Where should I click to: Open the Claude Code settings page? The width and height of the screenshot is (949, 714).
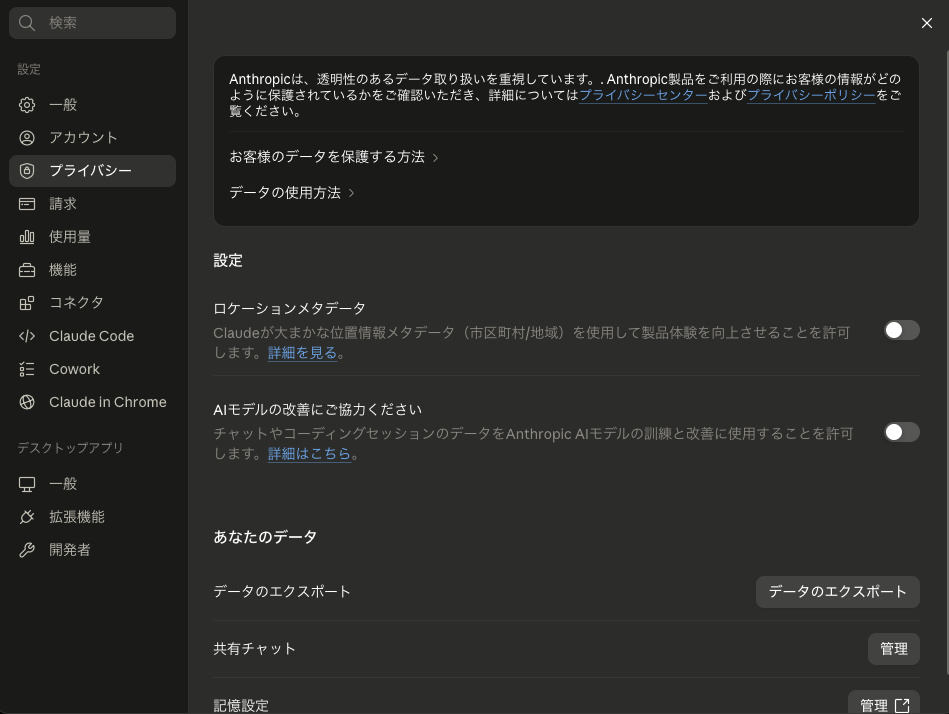(92, 336)
